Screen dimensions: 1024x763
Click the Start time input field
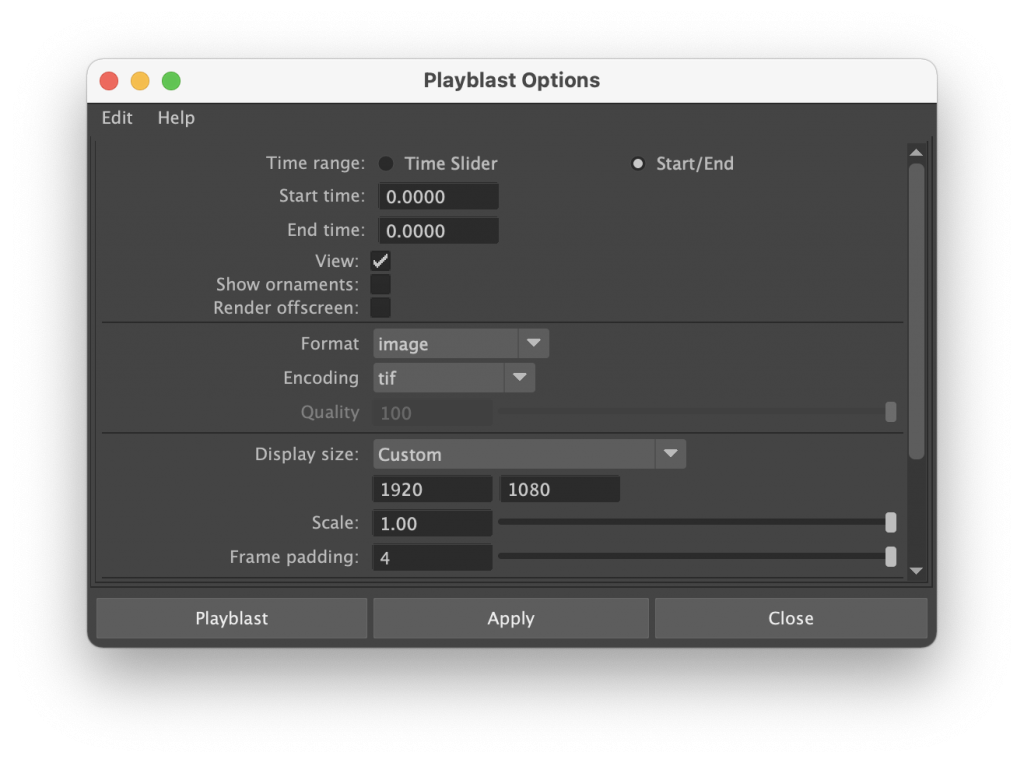[x=438, y=197]
